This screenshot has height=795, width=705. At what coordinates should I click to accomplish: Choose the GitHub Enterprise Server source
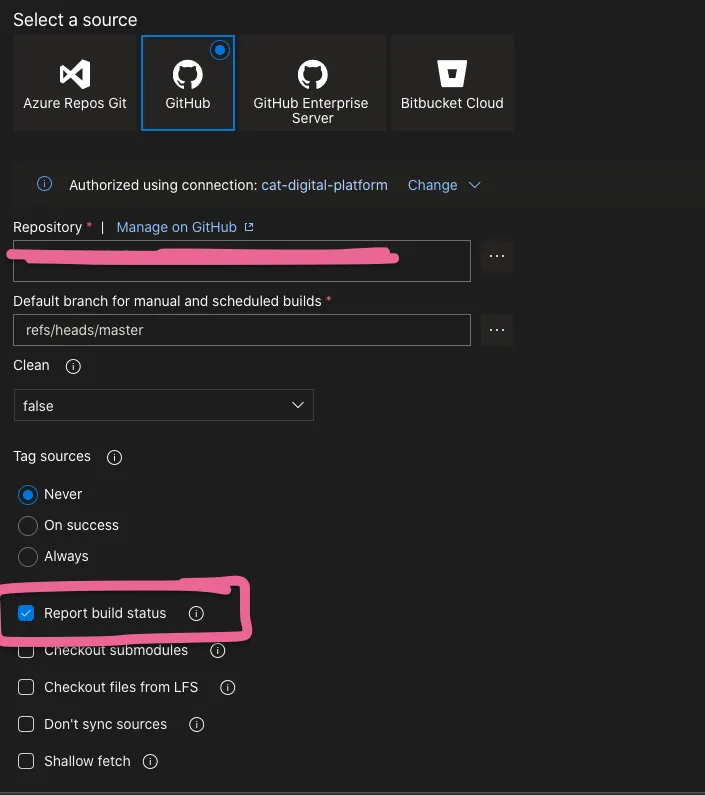312,83
